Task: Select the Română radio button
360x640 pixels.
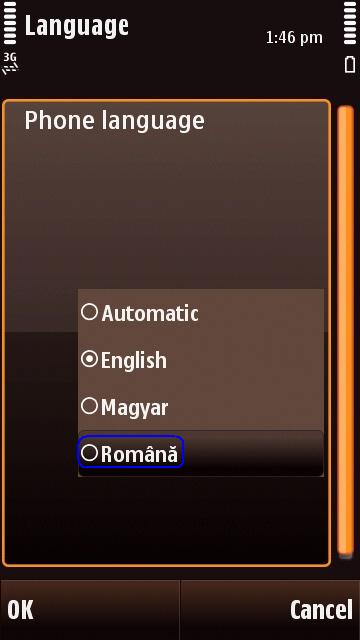Action: 89,453
